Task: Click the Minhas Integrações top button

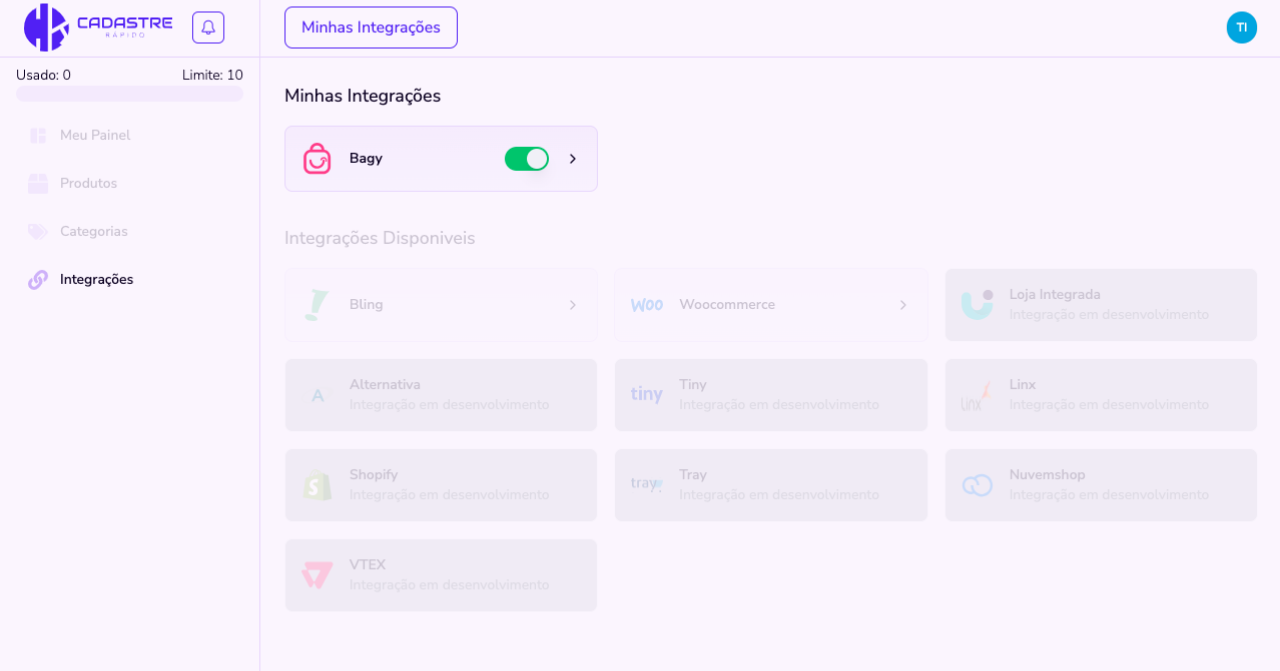Action: (371, 28)
